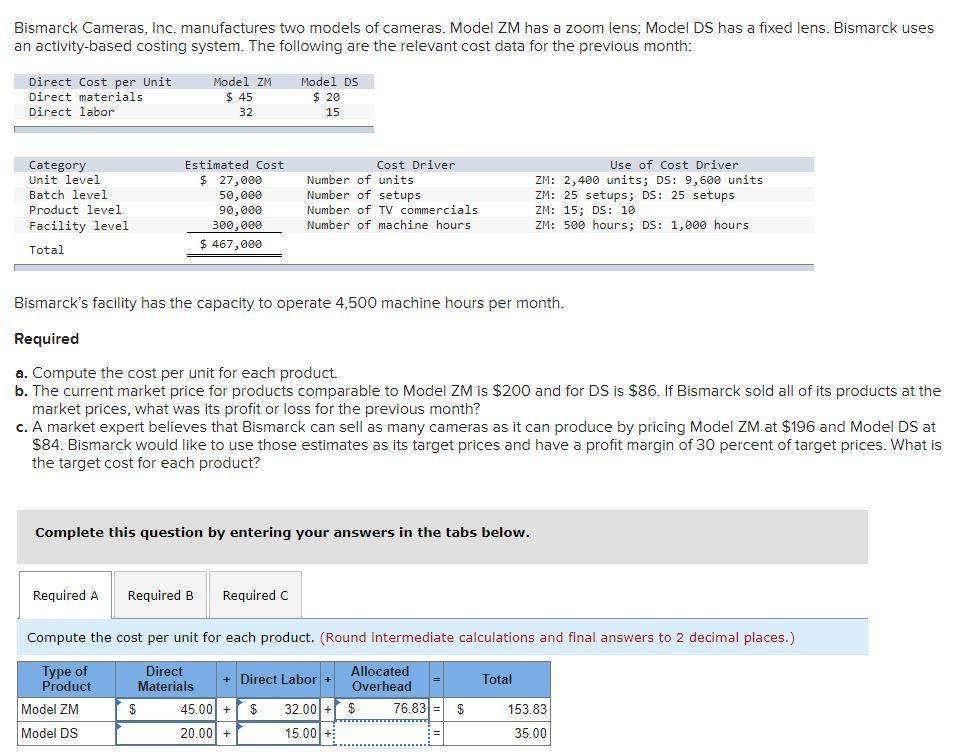979x752 pixels.
Task: Select empty Model DS allocated overhead field
Action: click(382, 733)
